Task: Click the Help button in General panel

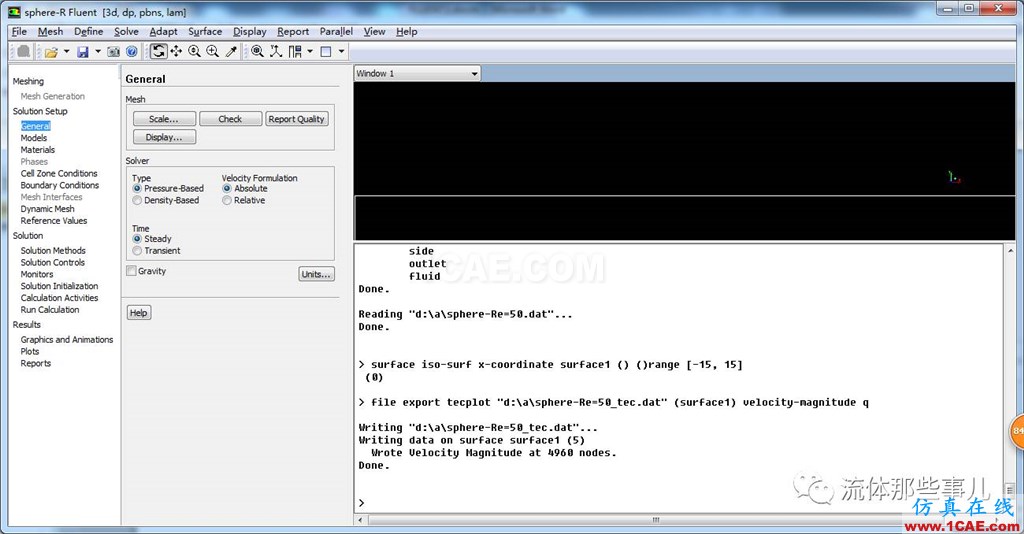Action: click(138, 313)
